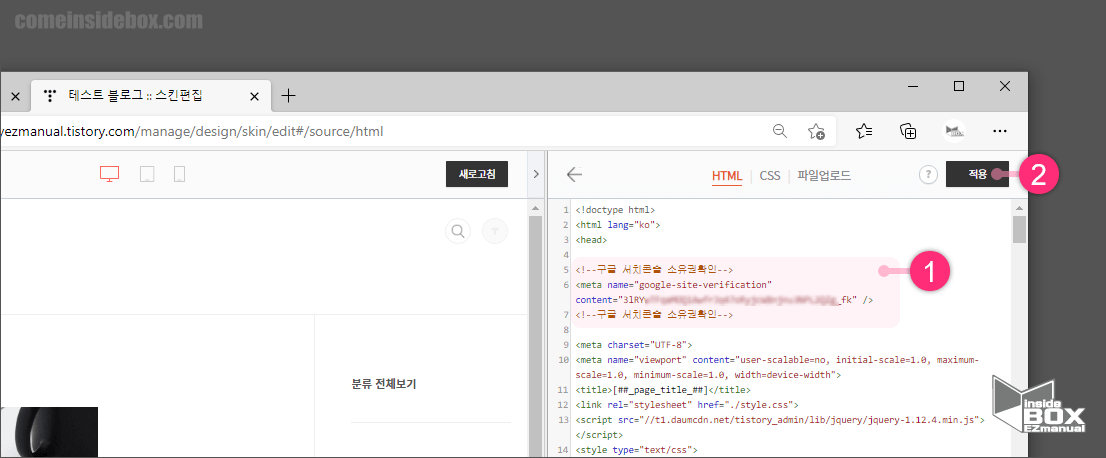Click the first 구글 서치콘솔 소유권확인 comment
This screenshot has width=1106, height=458.
(x=655, y=270)
